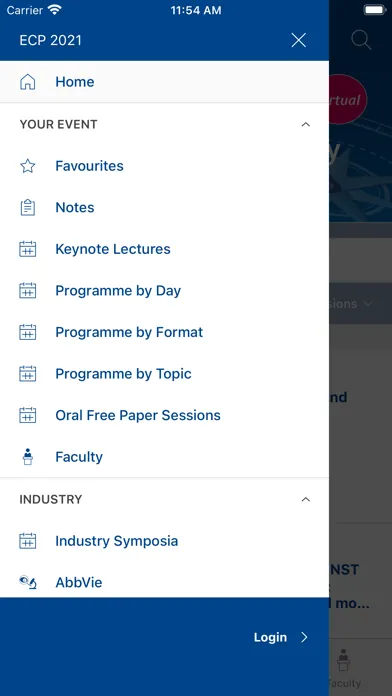The image size is (392, 696).
Task: Tap the AbbVie microscope icon
Action: point(28,582)
